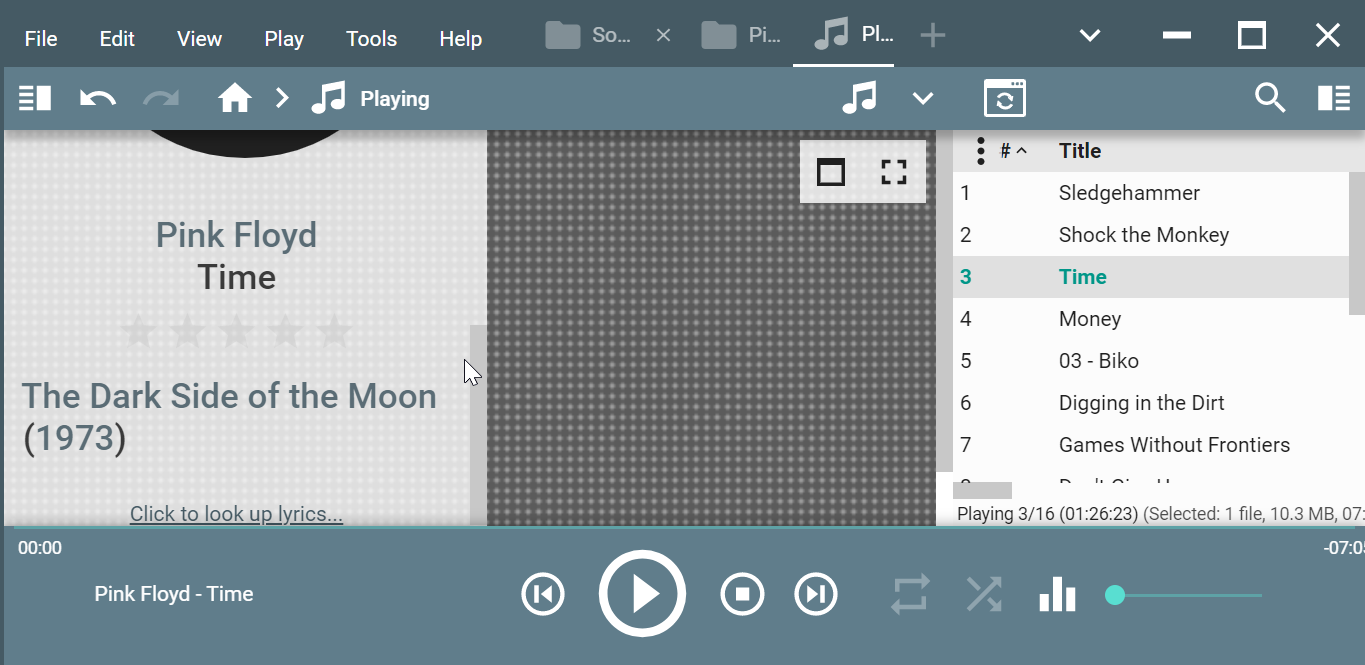Image resolution: width=1365 pixels, height=665 pixels.
Task: Select the track 'Money' in the playlist
Action: (1089, 319)
